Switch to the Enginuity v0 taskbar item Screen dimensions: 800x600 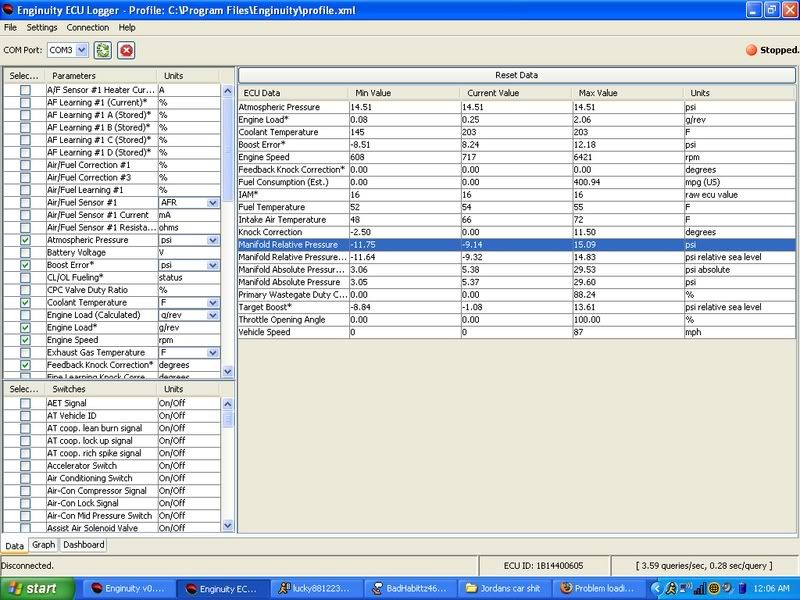click(130, 588)
